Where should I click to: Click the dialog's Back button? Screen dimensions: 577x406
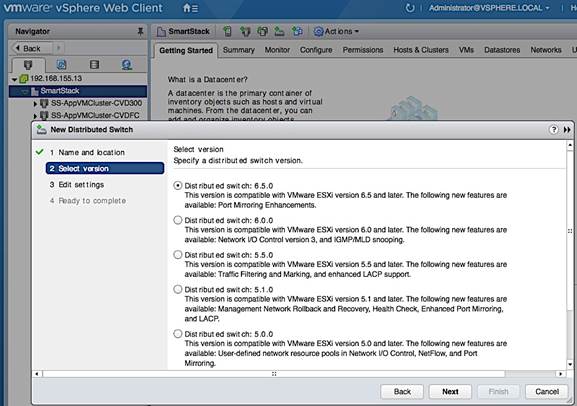click(402, 392)
